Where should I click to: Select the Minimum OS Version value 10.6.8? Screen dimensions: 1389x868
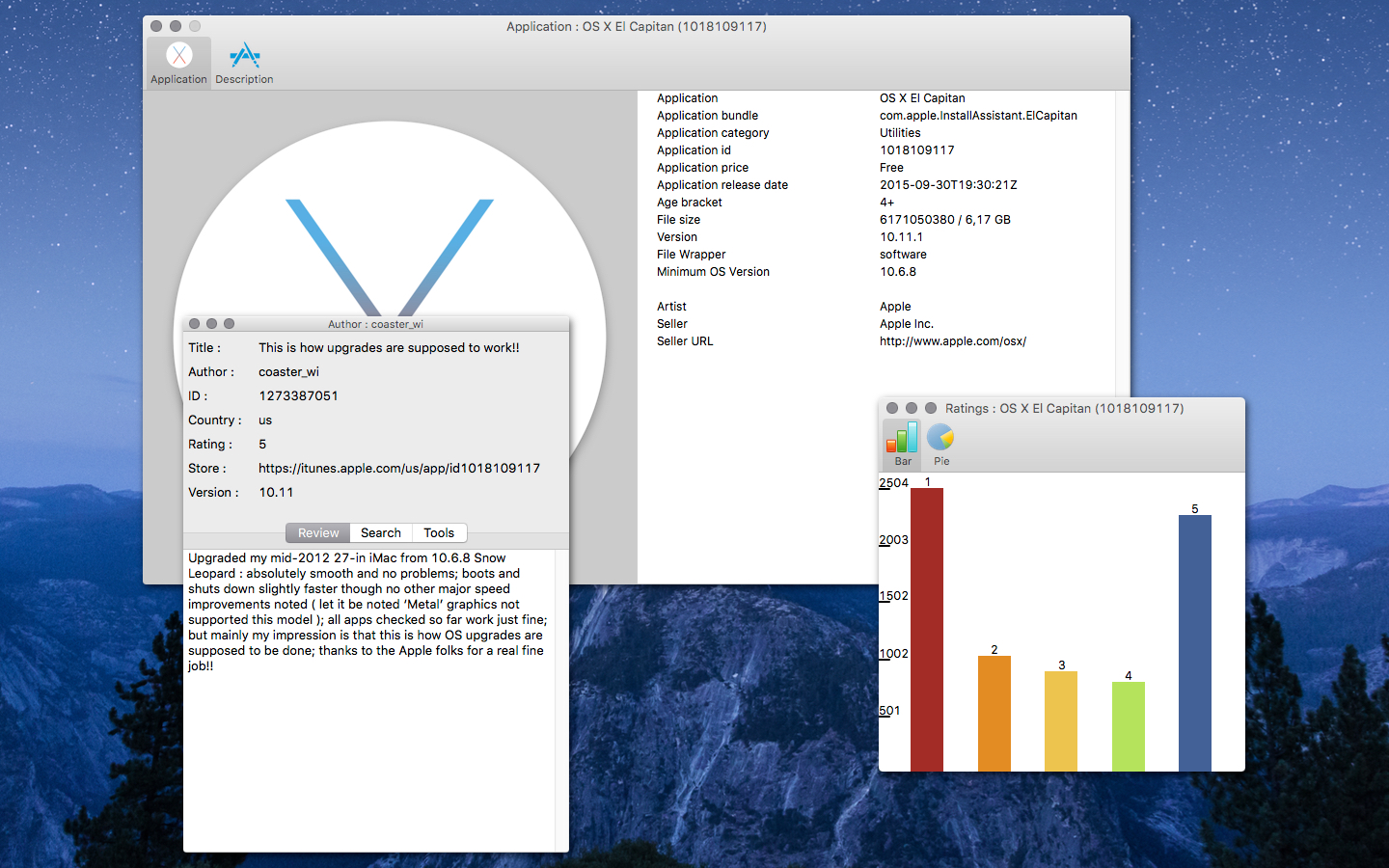[898, 272]
